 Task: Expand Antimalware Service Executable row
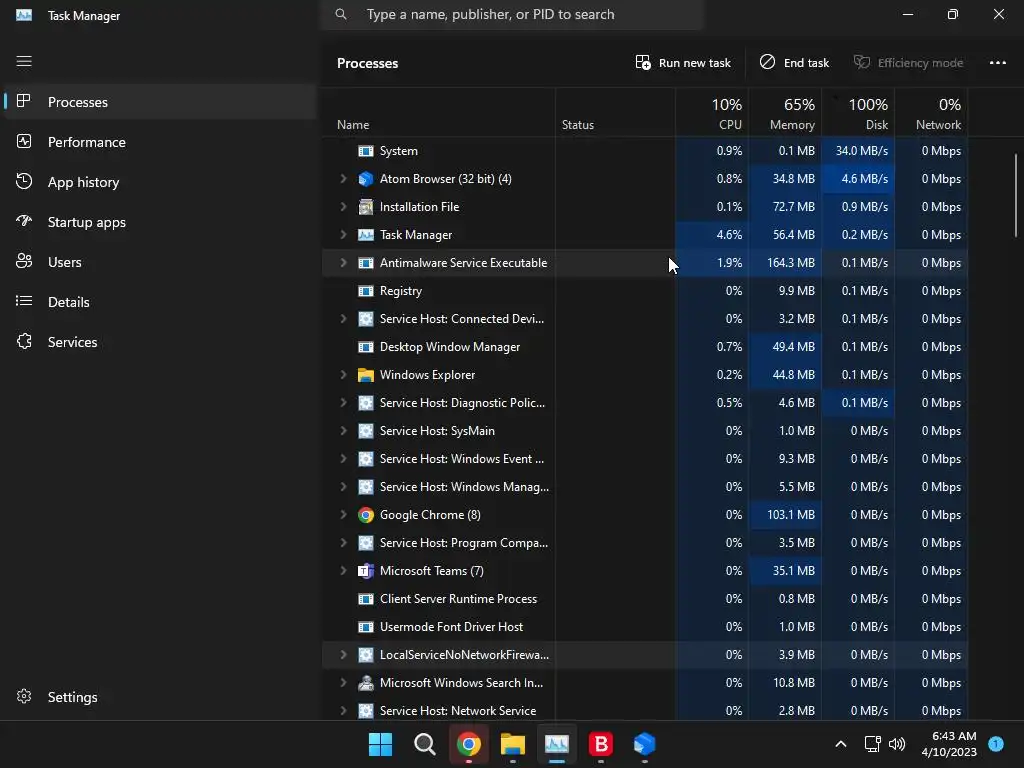343,263
